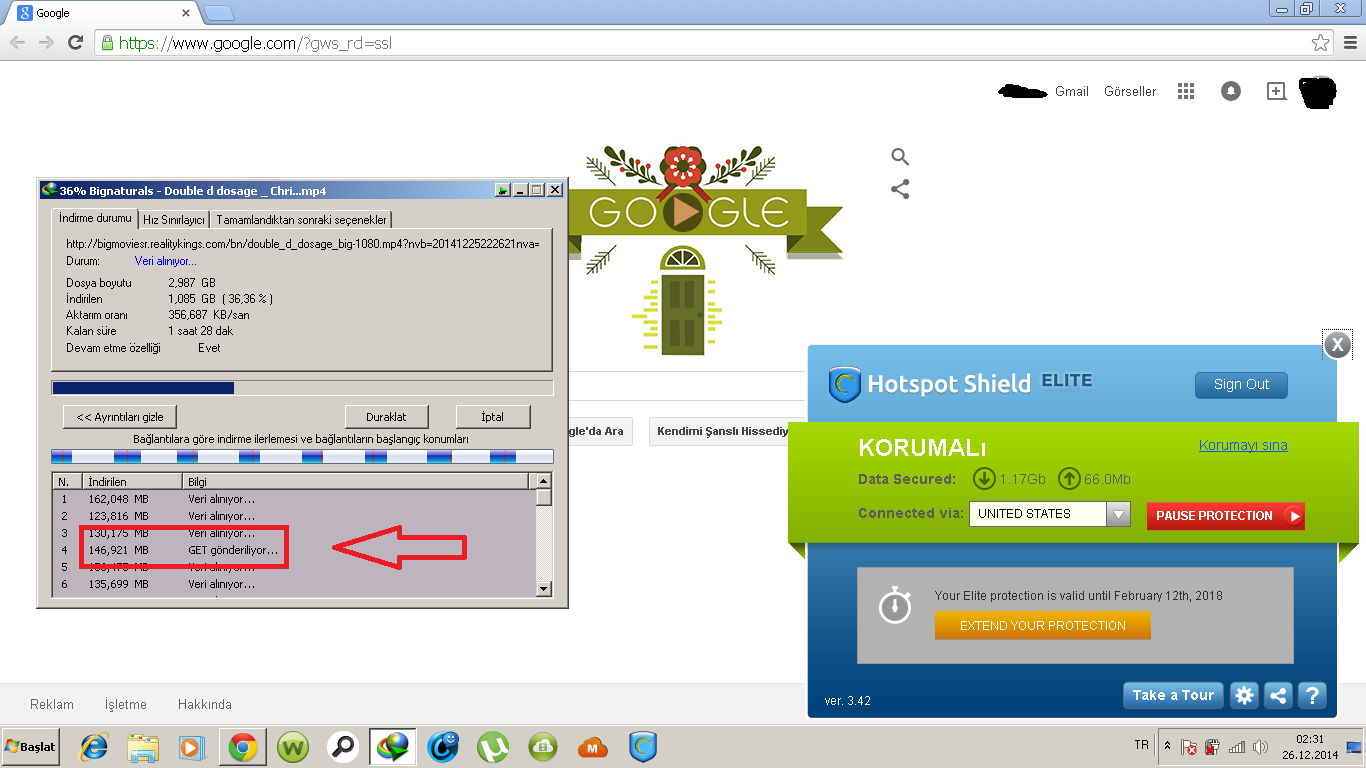Viewport: 1366px width, 768px height.
Task: Open the İşletme footer link
Action: tap(126, 704)
